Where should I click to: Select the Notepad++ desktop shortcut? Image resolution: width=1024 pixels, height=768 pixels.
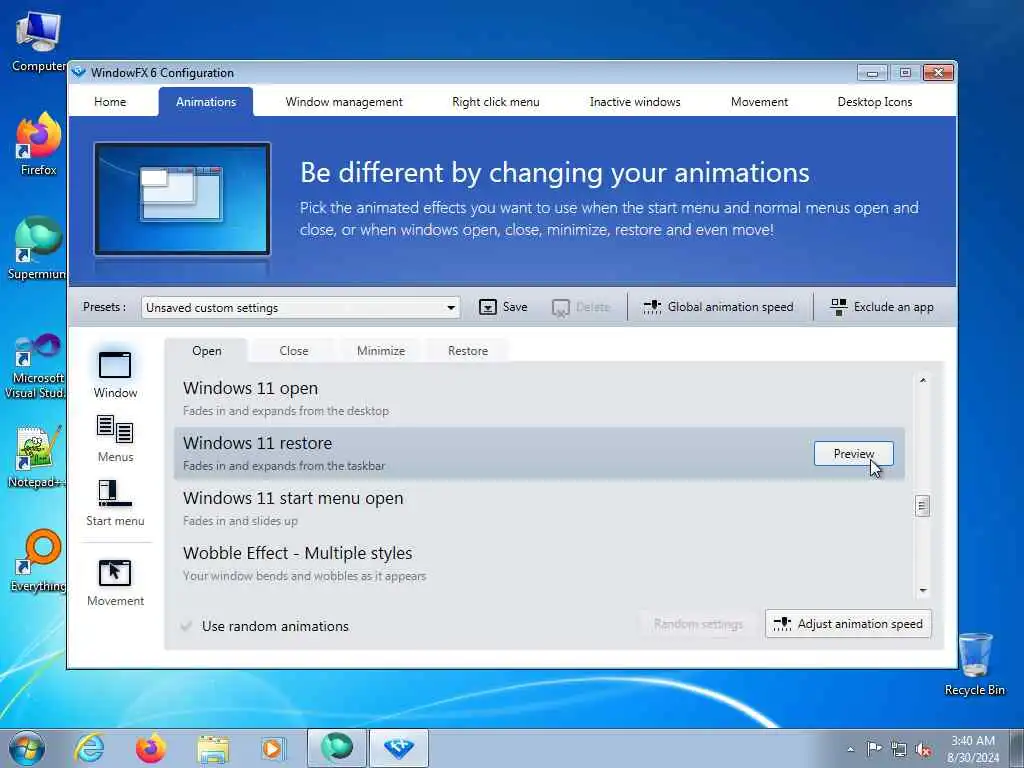tap(37, 457)
